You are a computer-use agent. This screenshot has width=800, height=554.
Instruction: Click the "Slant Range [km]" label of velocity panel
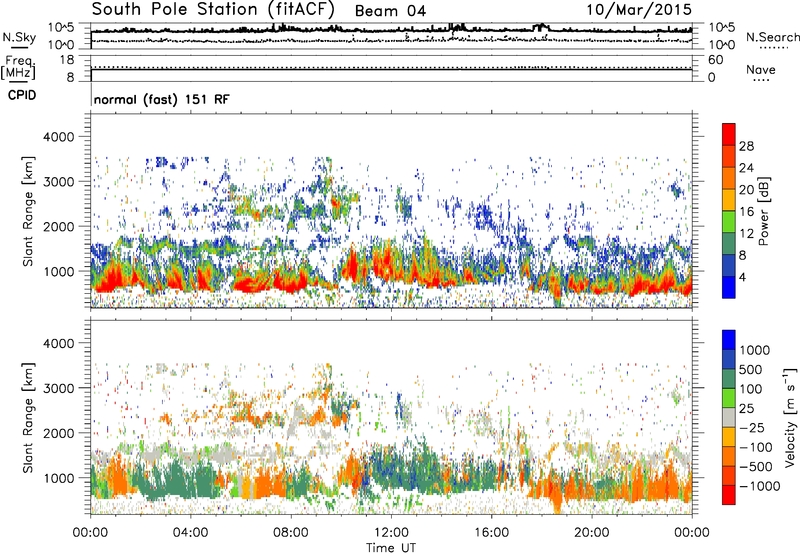point(28,417)
